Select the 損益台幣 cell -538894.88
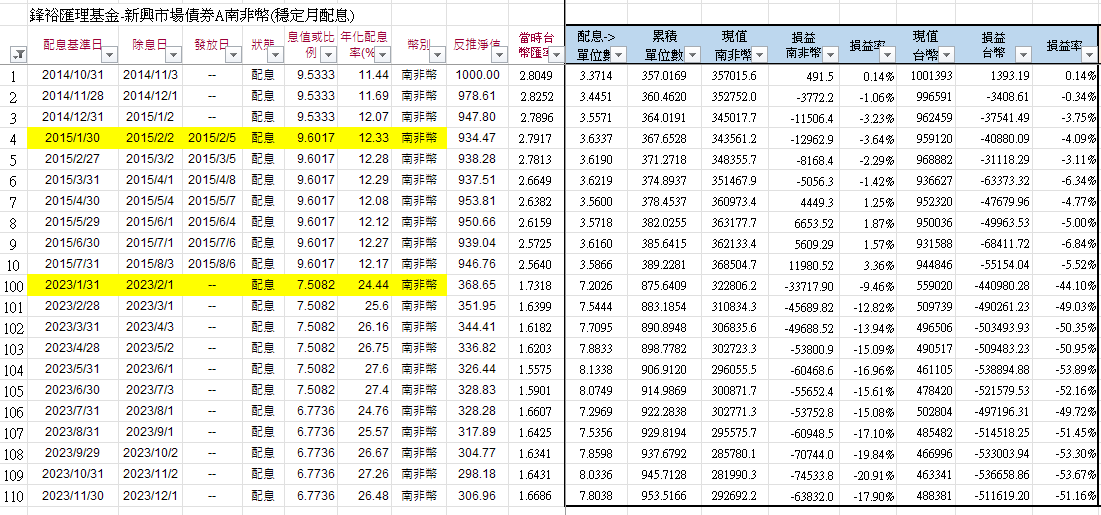Viewport: 1101px width, 515px height. pos(994,369)
